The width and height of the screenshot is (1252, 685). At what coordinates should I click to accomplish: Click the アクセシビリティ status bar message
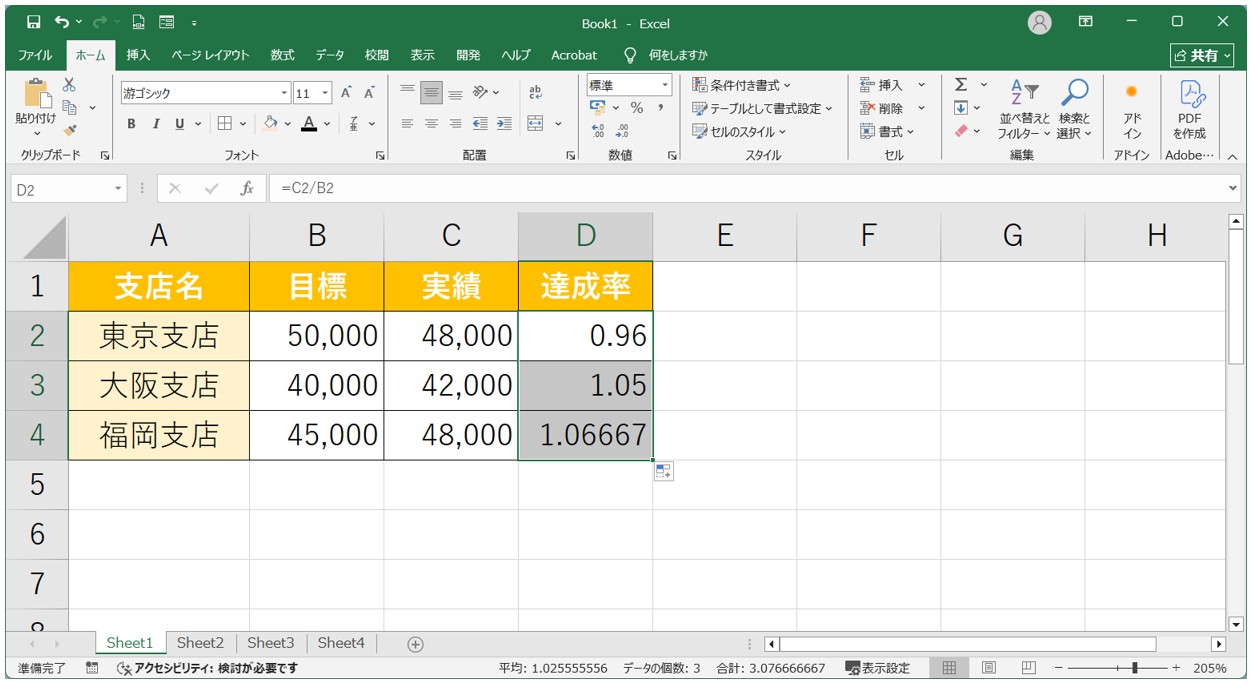click(x=207, y=668)
